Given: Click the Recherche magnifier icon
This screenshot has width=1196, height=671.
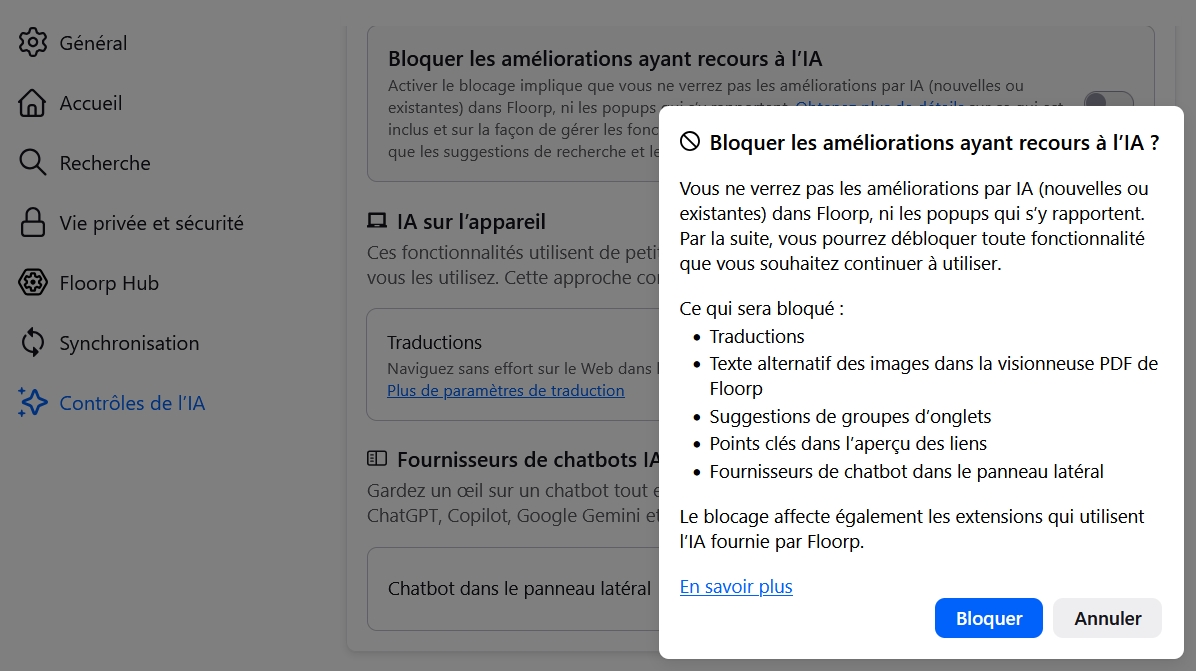Looking at the screenshot, I should [x=33, y=163].
